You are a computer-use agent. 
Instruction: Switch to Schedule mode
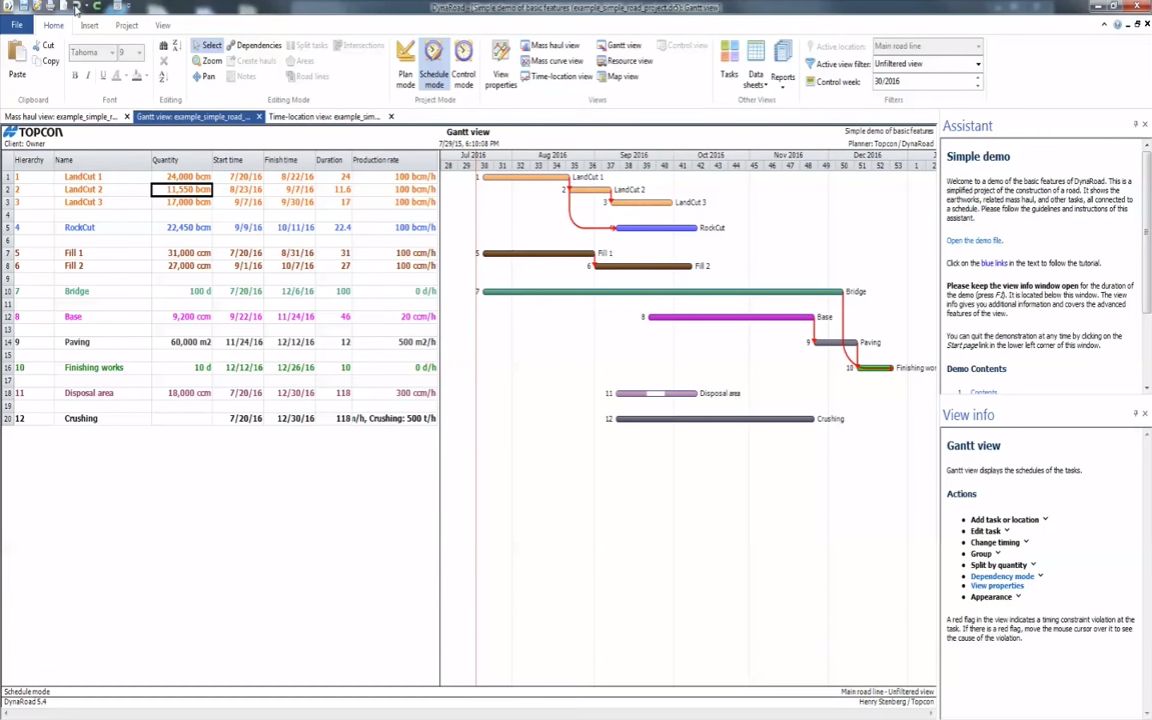pos(433,65)
